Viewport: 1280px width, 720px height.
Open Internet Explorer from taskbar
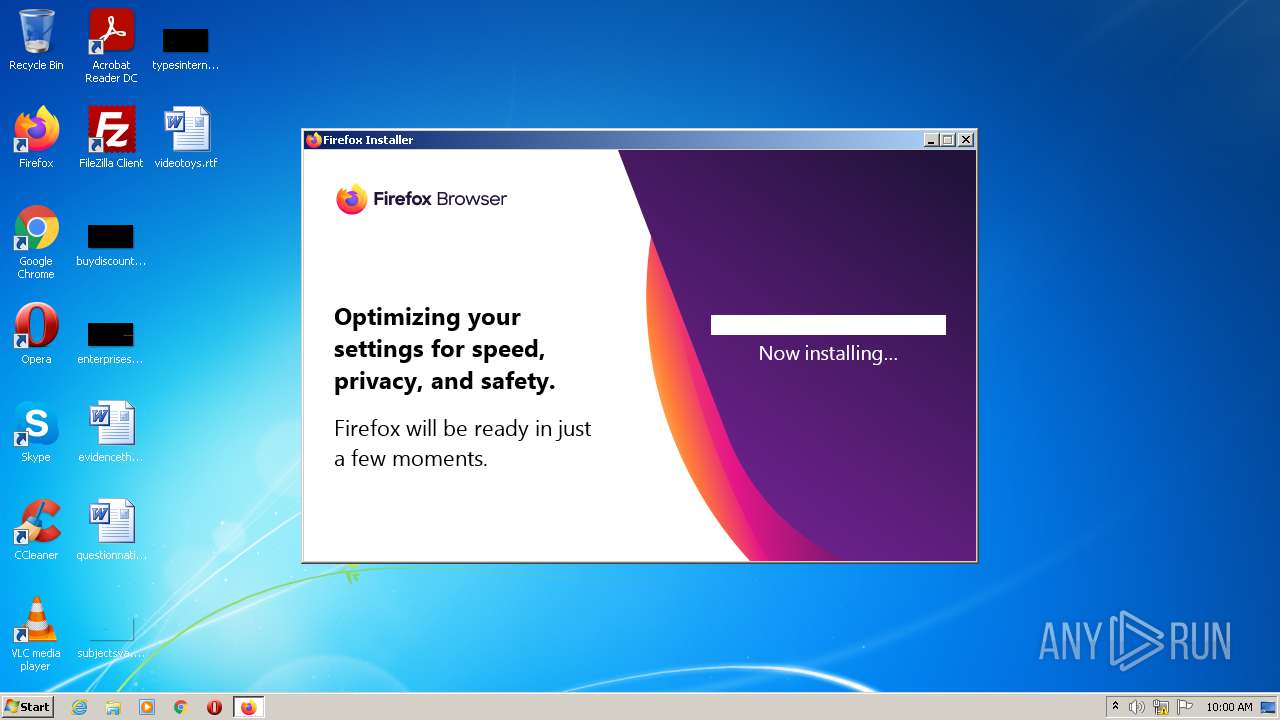[x=80, y=707]
